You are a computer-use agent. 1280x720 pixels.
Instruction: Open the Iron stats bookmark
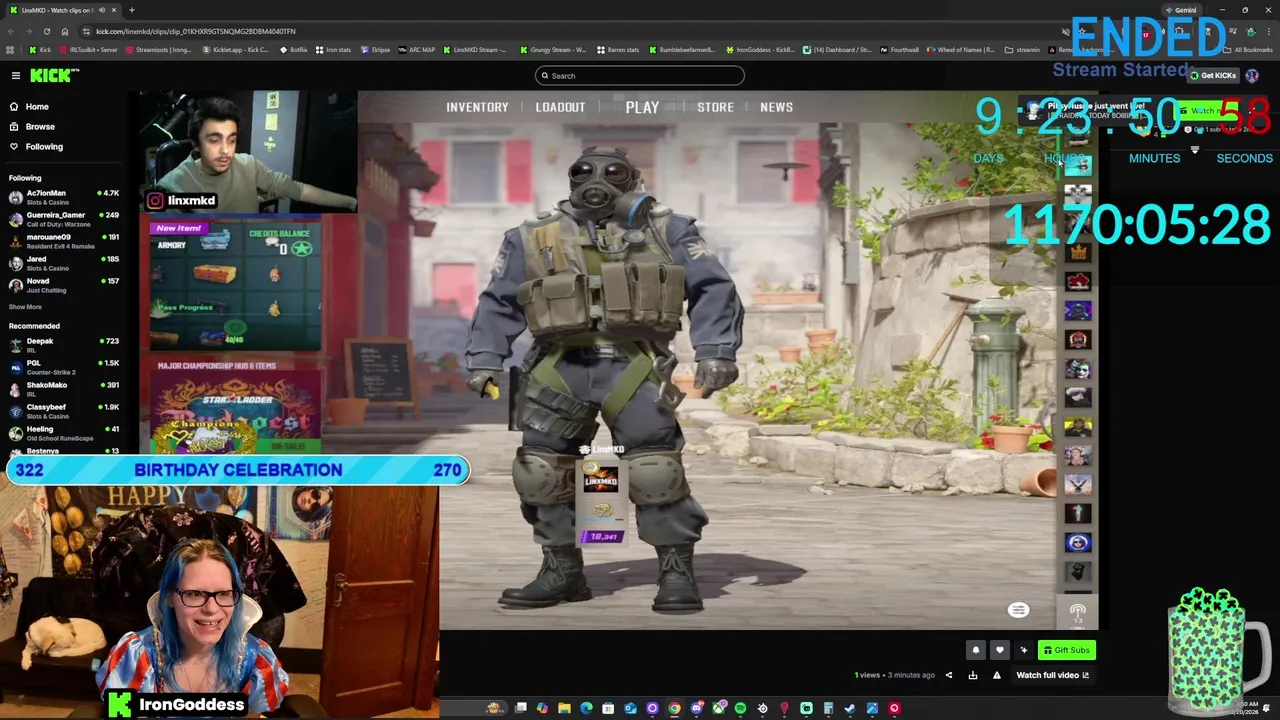coord(333,49)
